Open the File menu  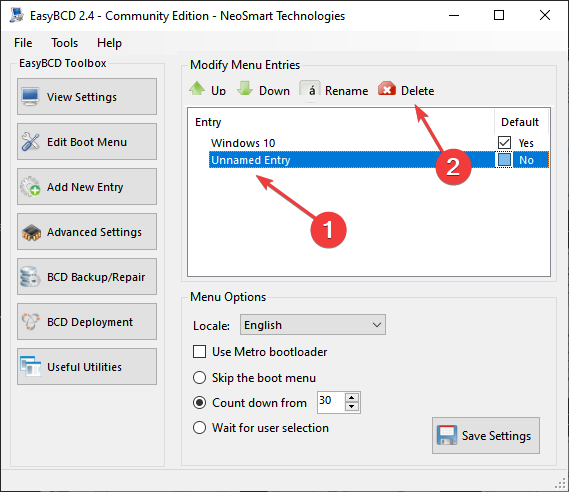coord(23,43)
